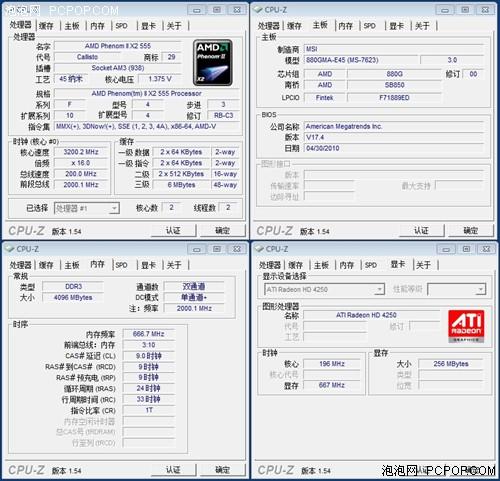Click the AMD Phenom II processor logo

[x=213, y=63]
